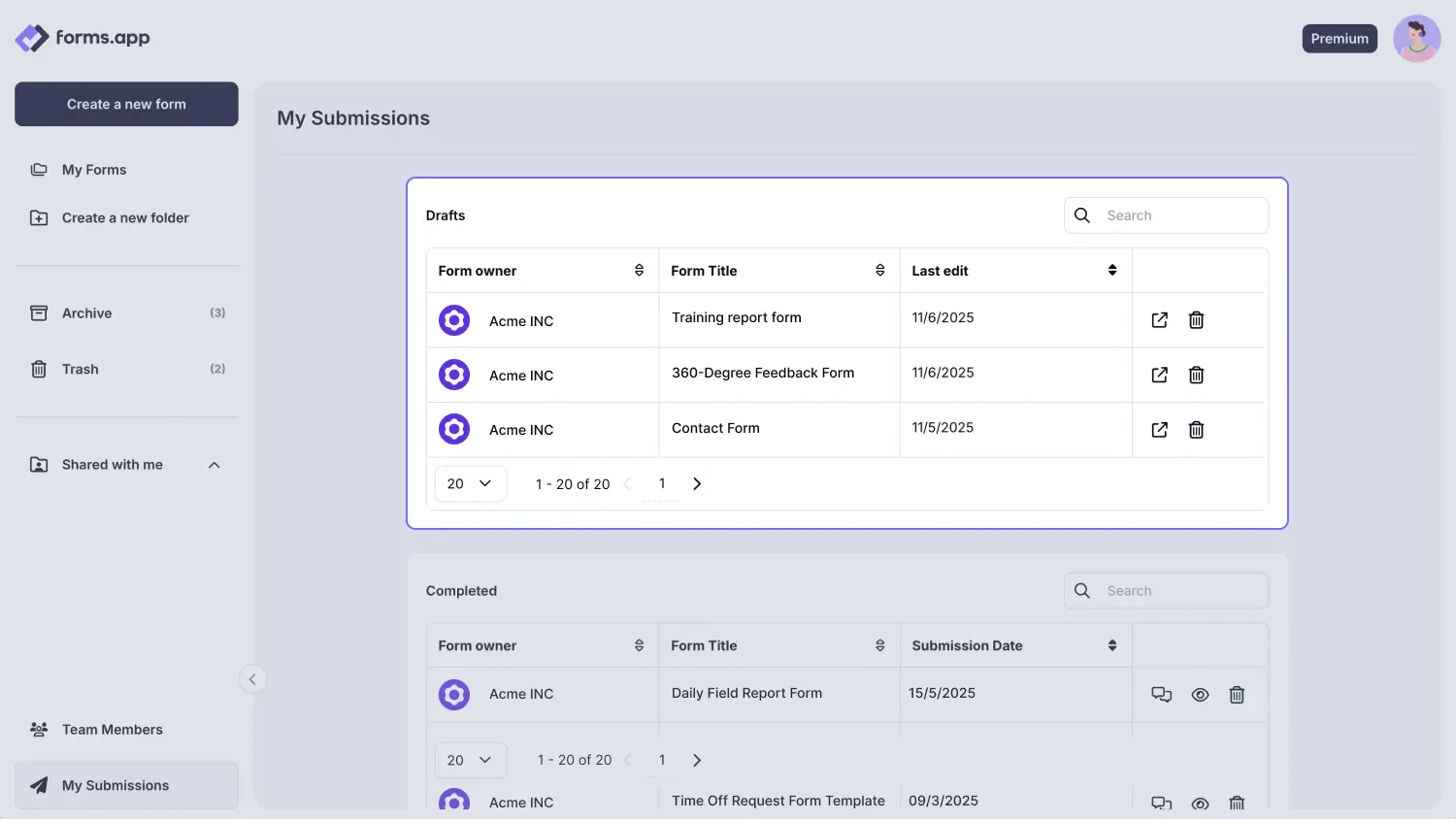Image resolution: width=1456 pixels, height=821 pixels.
Task: Delete the 360-Degree Feedback Form draft
Action: pyautogui.click(x=1196, y=375)
